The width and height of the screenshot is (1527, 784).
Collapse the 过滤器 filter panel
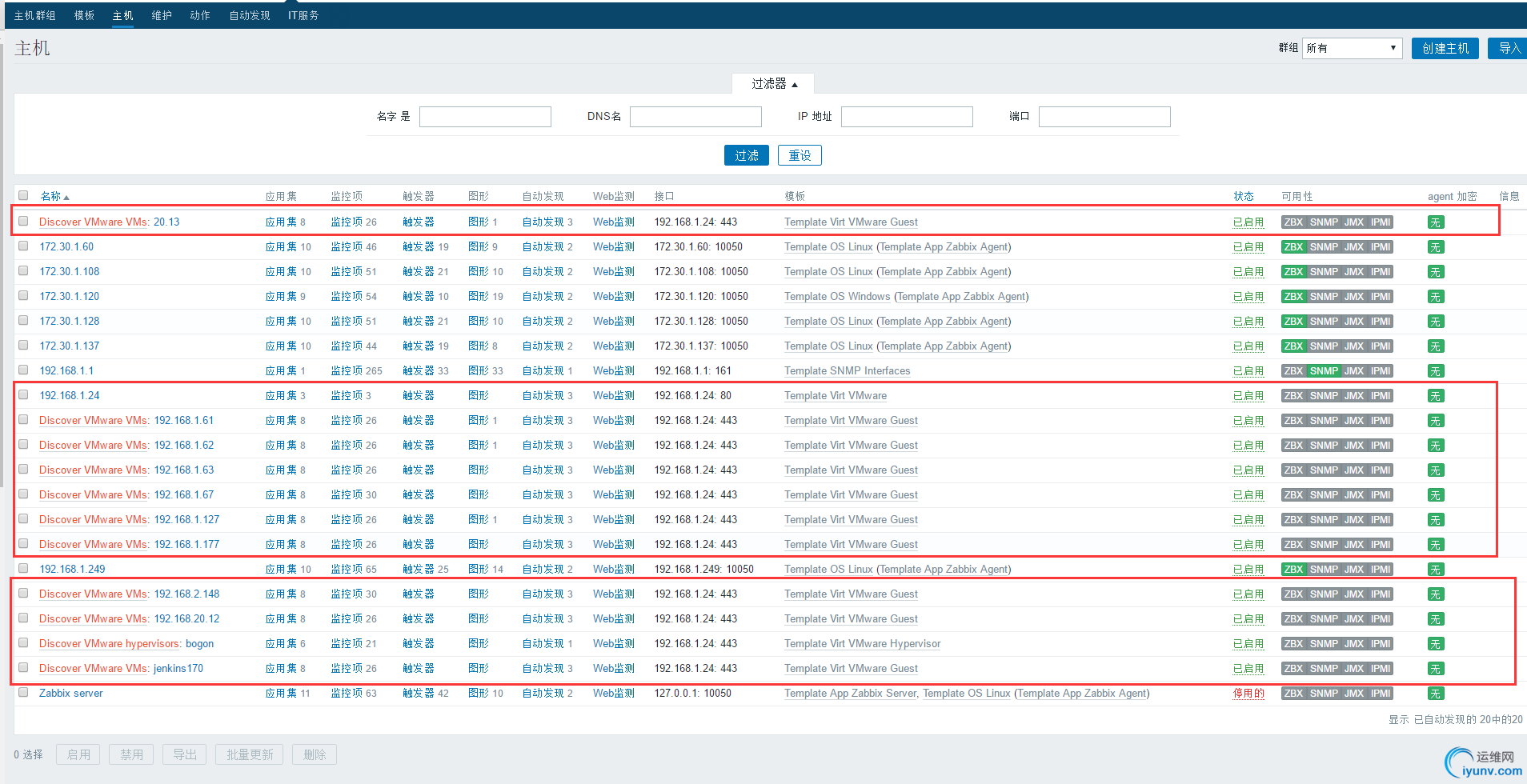(x=773, y=83)
